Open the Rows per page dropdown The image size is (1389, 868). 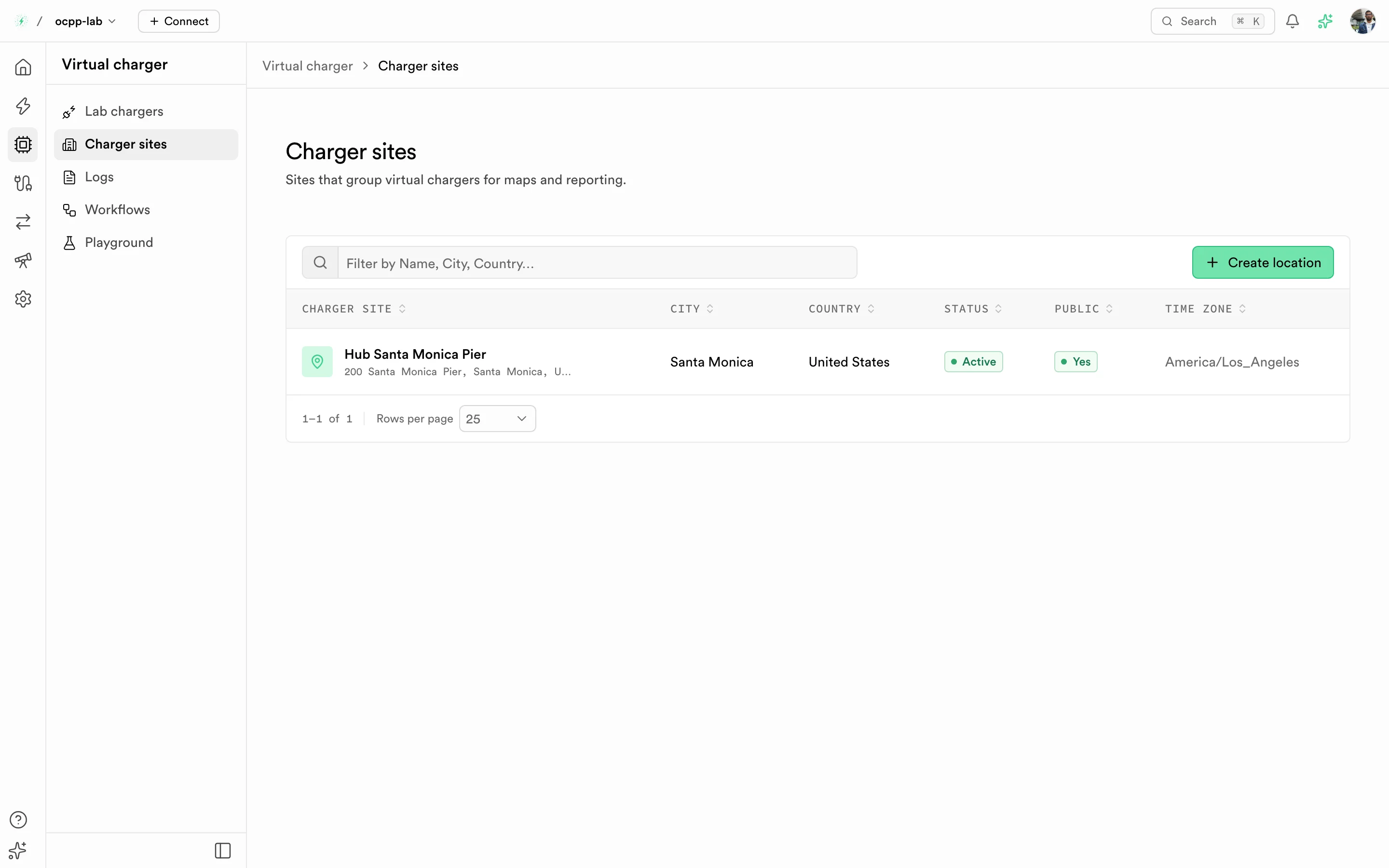pyautogui.click(x=497, y=419)
